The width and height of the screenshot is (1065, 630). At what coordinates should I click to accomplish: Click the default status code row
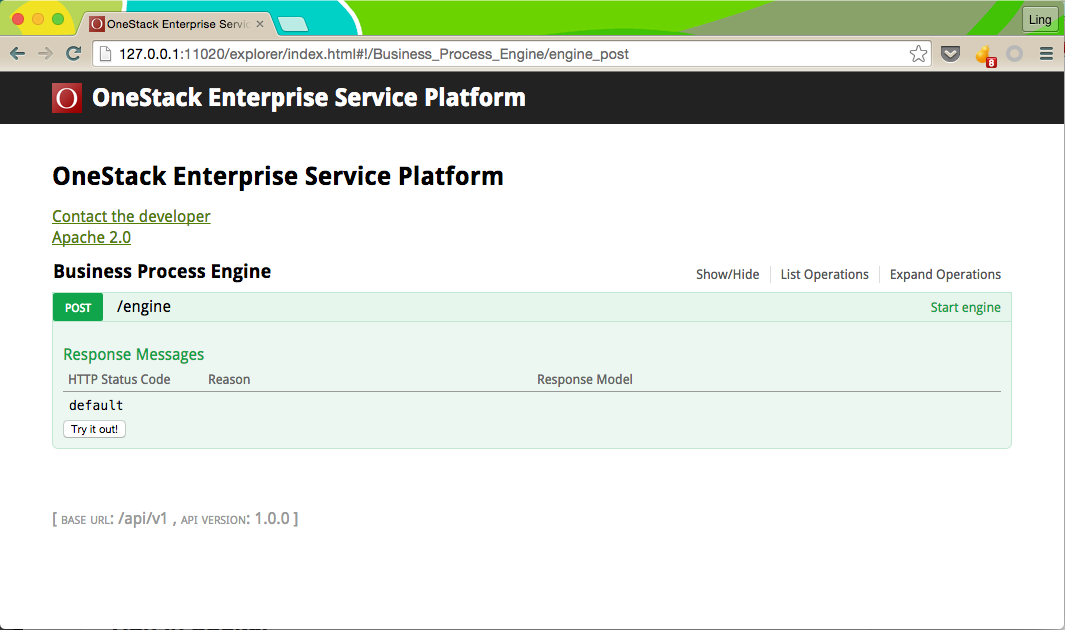pos(96,405)
